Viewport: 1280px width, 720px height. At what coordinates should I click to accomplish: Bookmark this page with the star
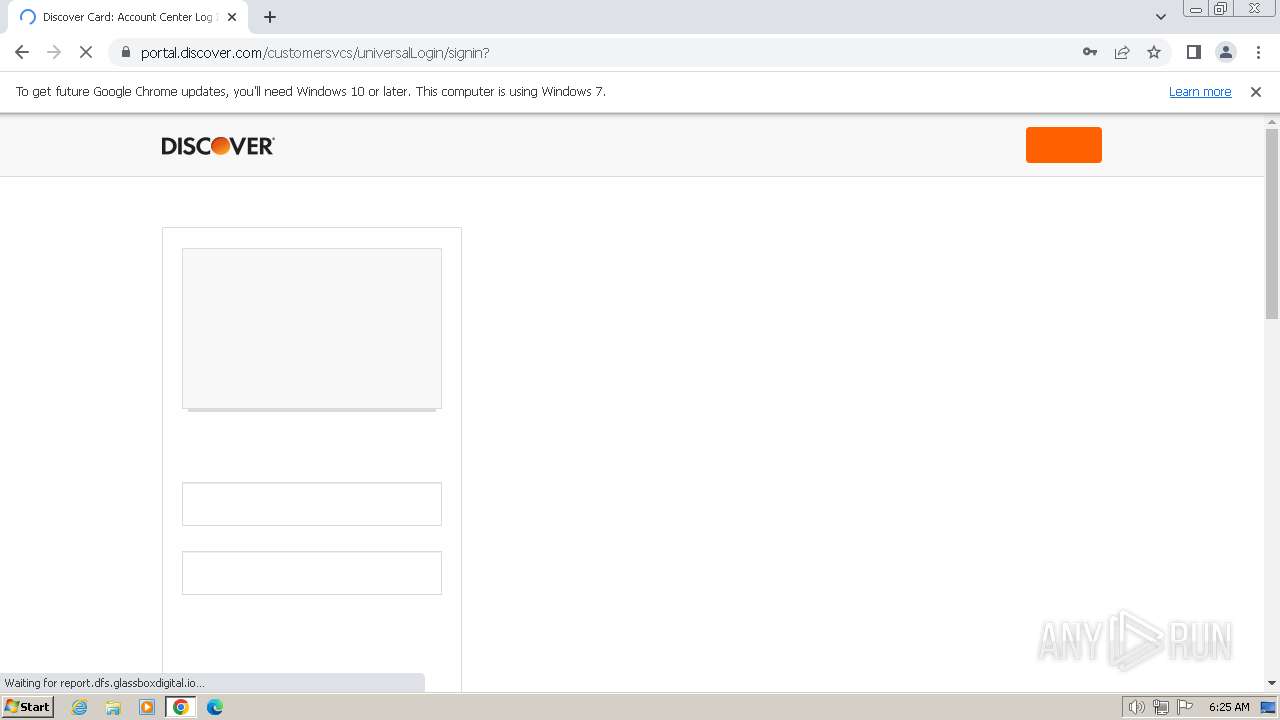pos(1154,52)
